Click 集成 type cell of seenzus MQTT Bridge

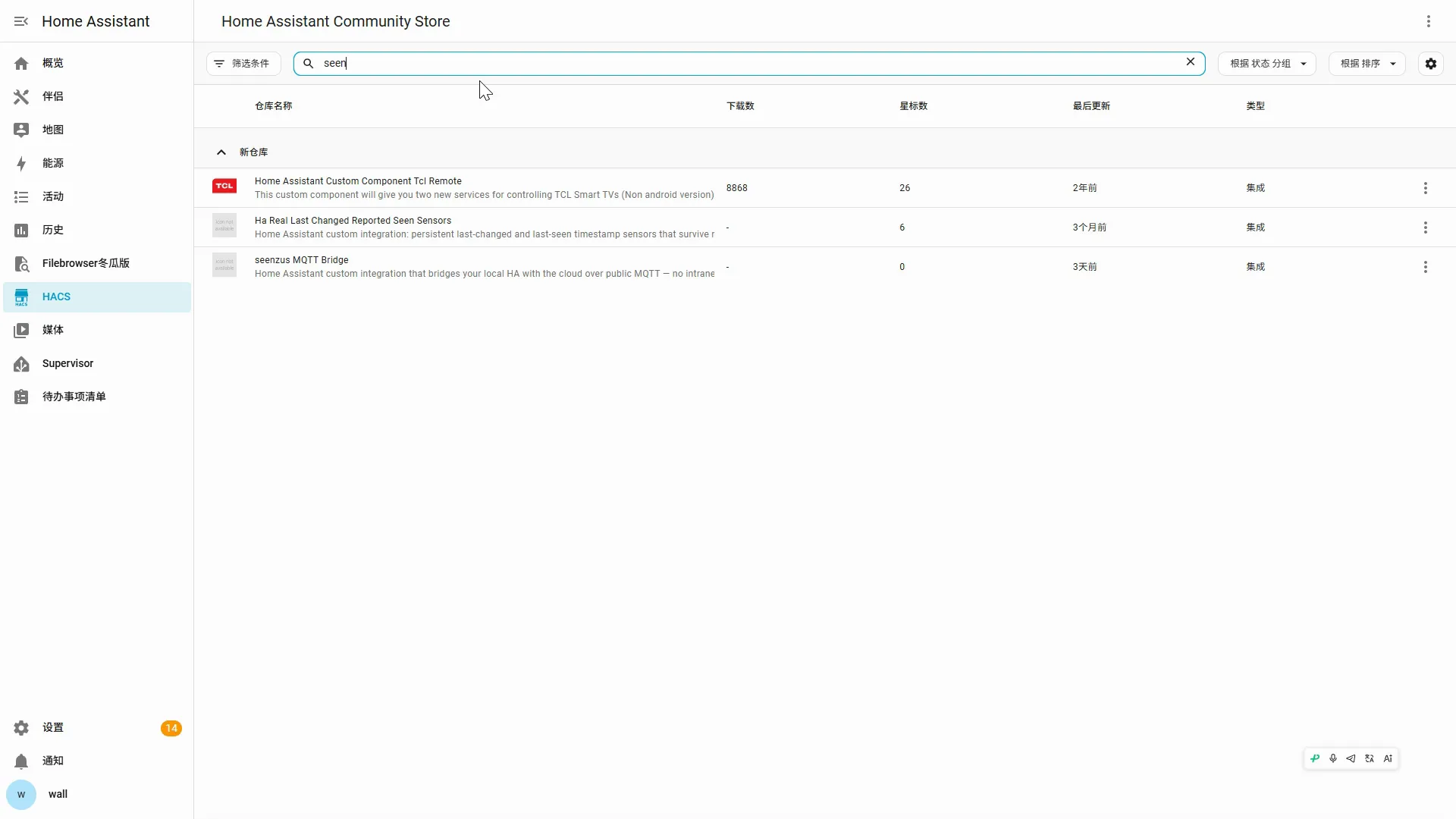pyautogui.click(x=1256, y=267)
